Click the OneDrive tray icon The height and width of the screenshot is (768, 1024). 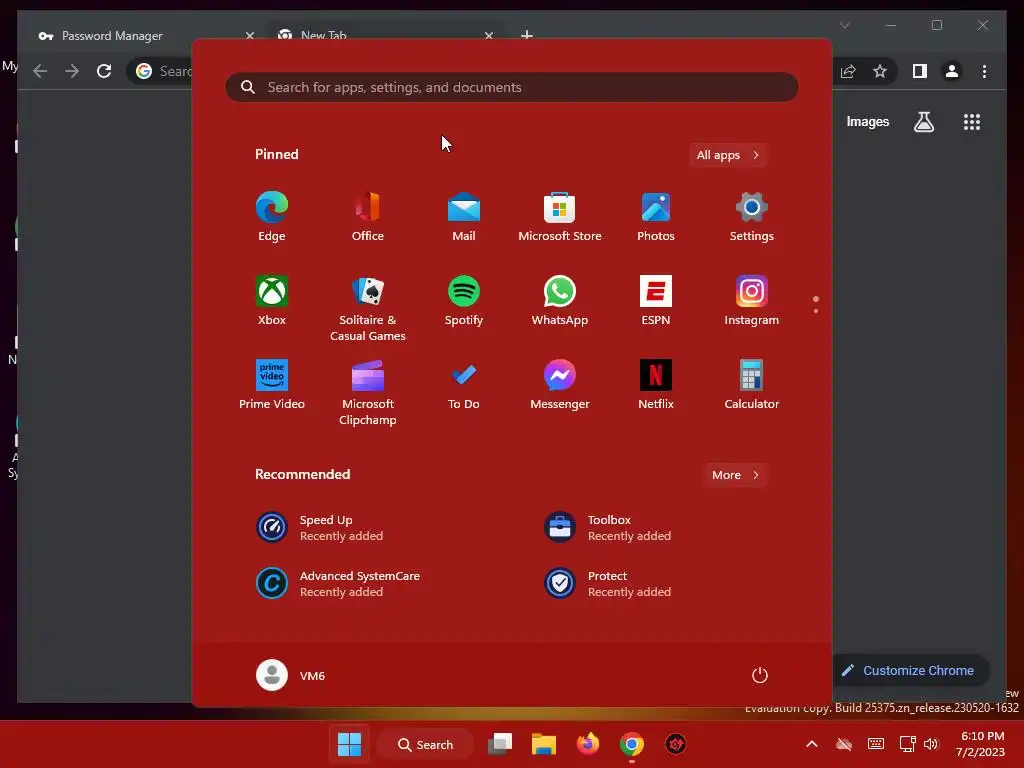[844, 744]
